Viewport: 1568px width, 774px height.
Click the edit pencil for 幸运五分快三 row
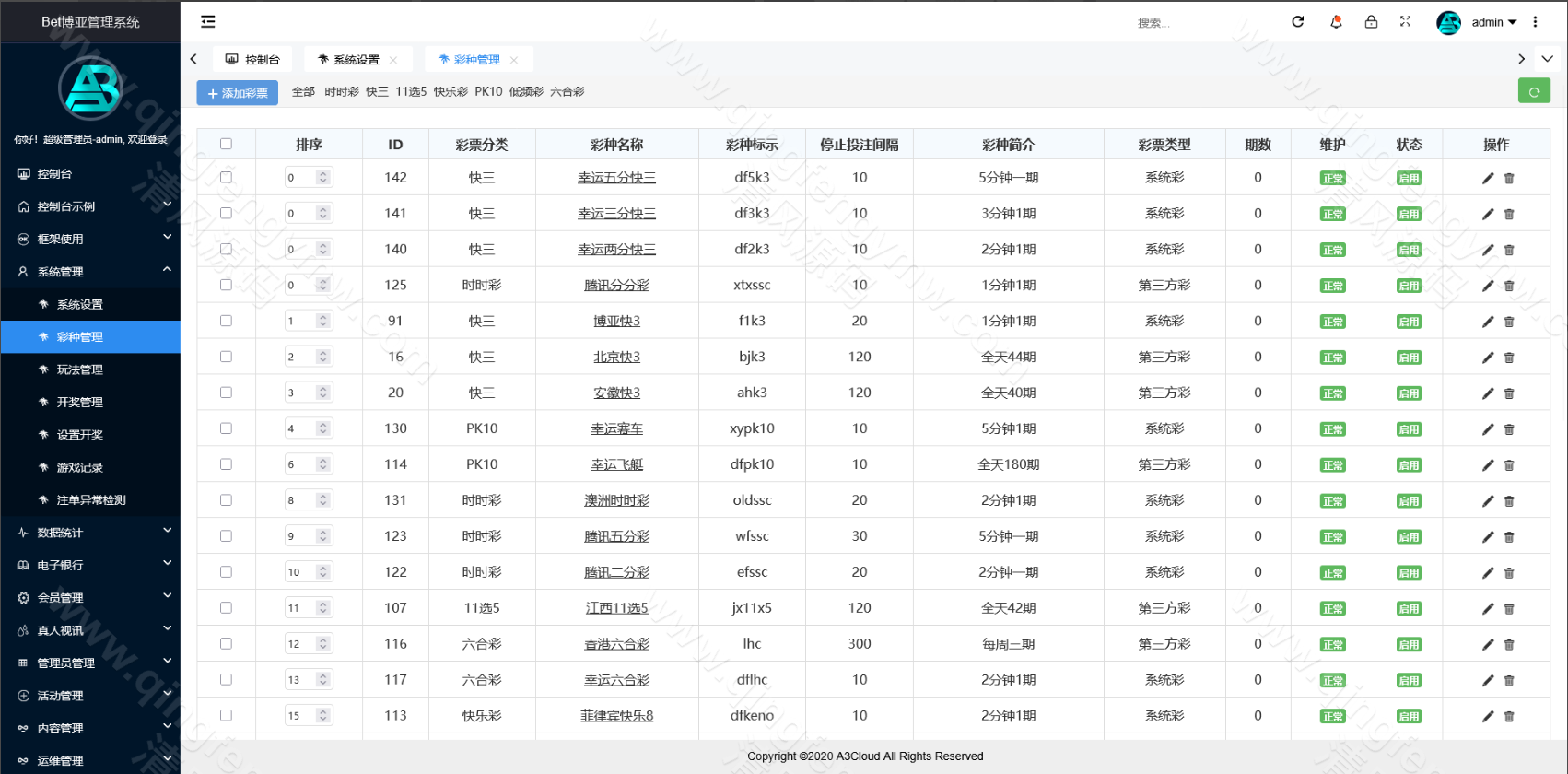click(1487, 178)
